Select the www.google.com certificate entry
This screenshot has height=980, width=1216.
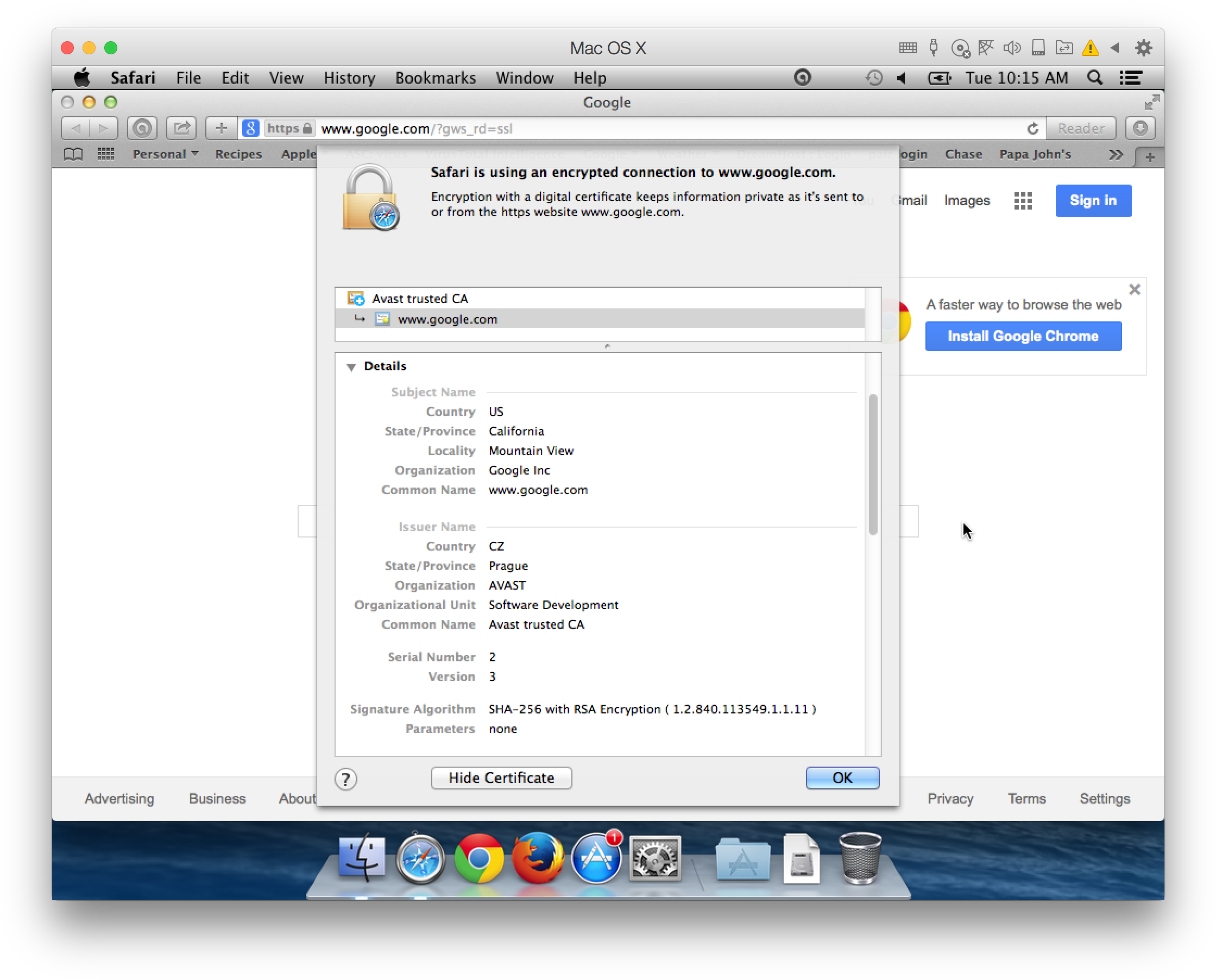click(446, 319)
